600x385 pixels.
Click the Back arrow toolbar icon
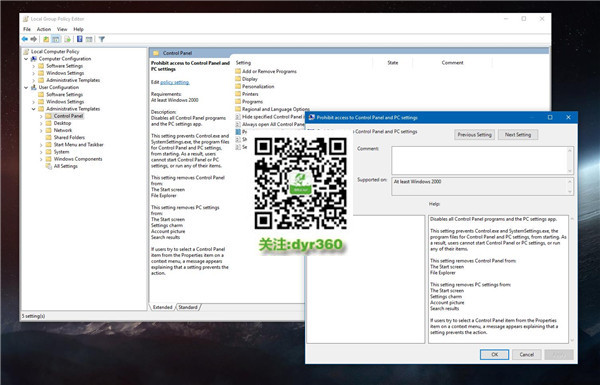[25, 39]
